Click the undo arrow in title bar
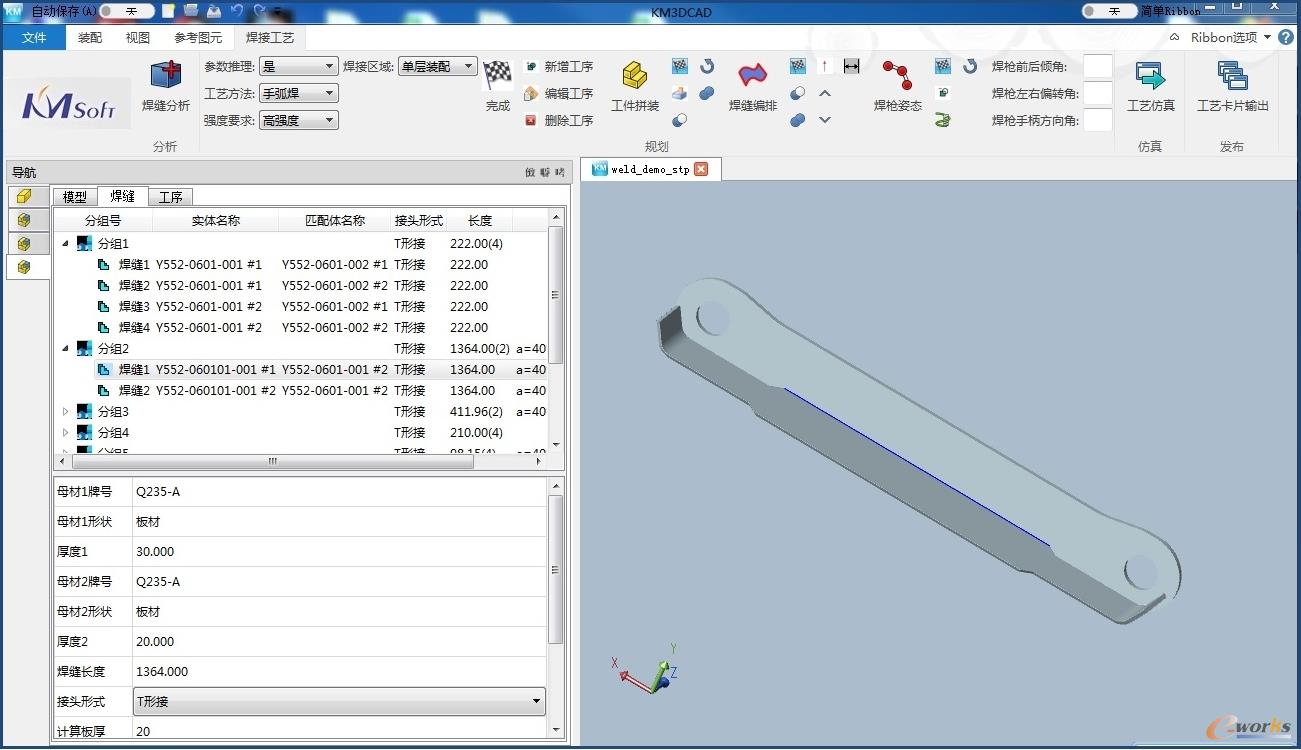1301x750 pixels. tap(237, 10)
